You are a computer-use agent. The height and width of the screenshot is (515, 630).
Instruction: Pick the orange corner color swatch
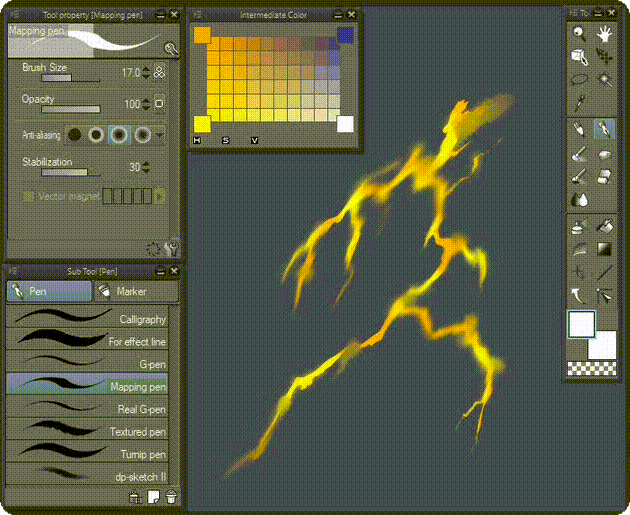pos(202,35)
